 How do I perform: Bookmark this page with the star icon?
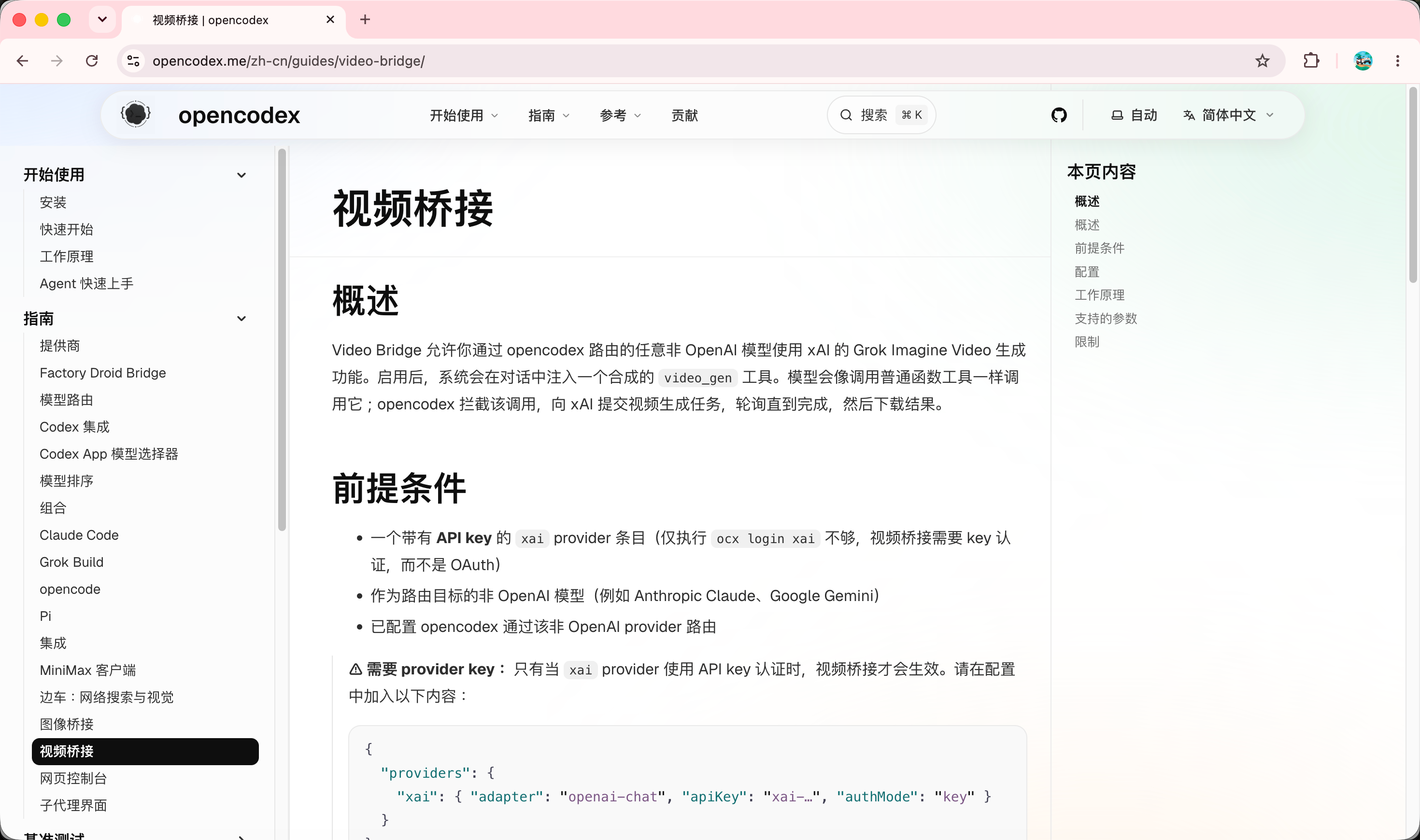(x=1262, y=61)
